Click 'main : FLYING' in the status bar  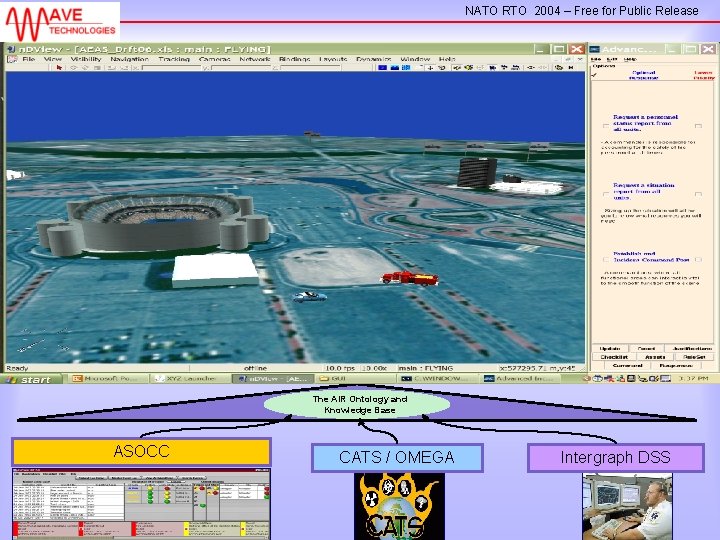click(425, 368)
